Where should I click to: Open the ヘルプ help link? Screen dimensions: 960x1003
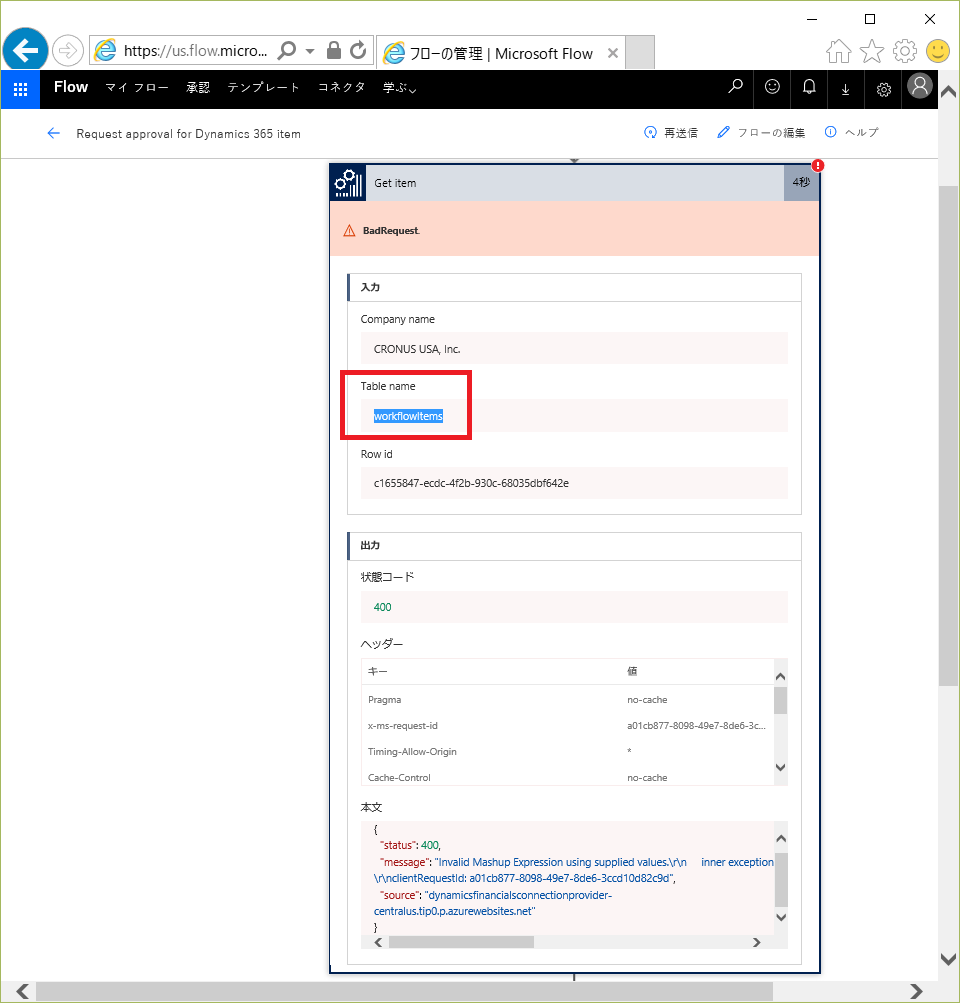click(x=852, y=132)
